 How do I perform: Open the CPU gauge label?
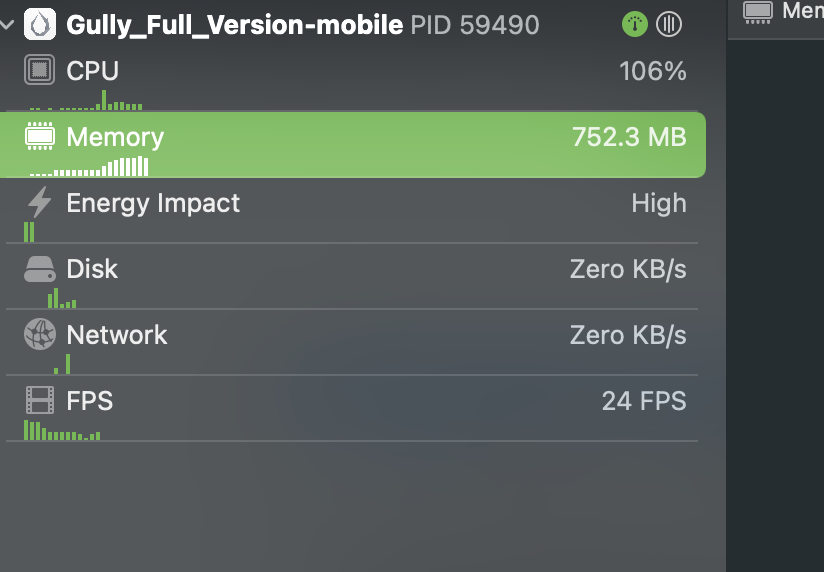(x=92, y=71)
